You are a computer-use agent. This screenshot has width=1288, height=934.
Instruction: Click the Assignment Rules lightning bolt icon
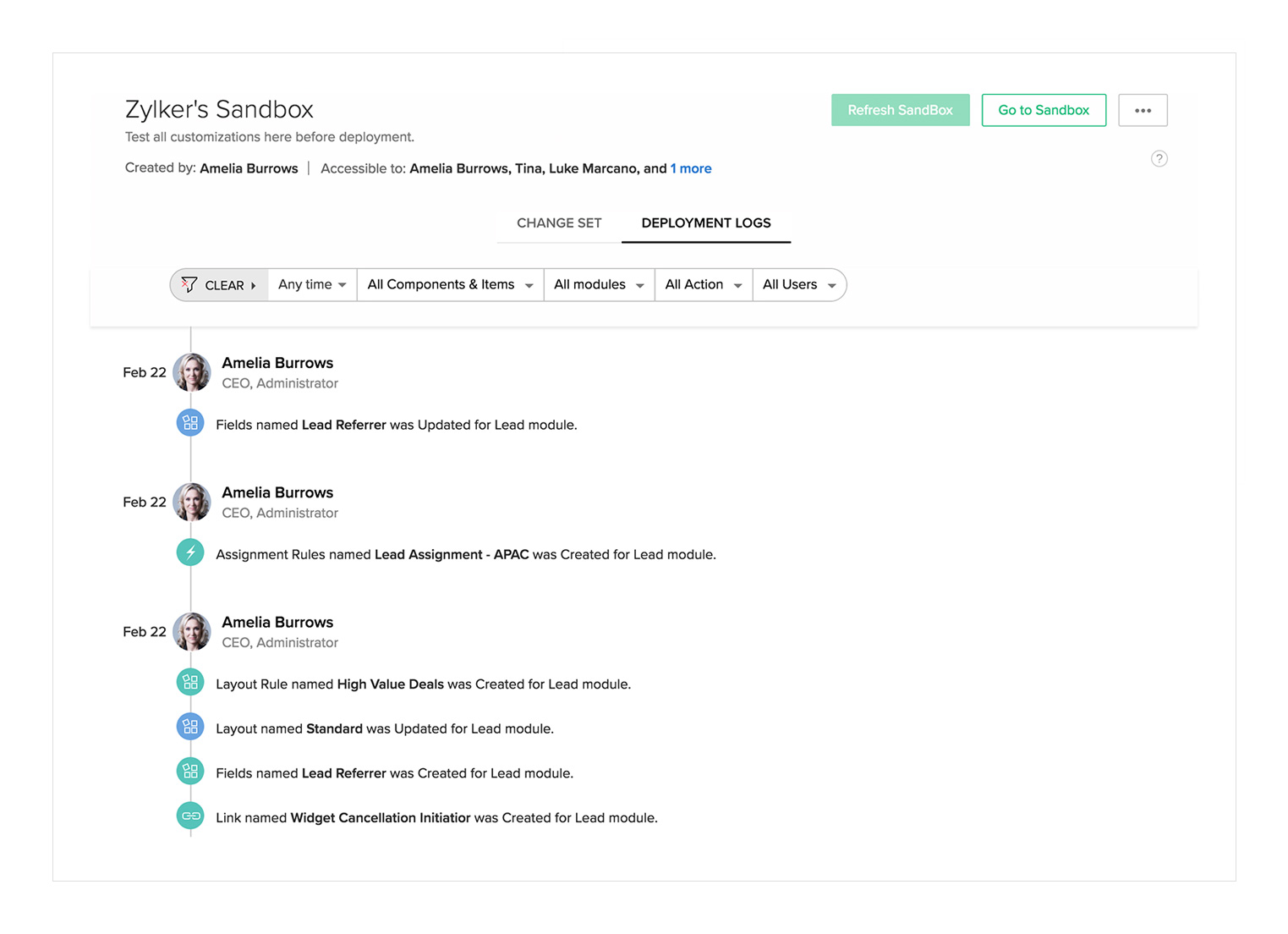190,552
